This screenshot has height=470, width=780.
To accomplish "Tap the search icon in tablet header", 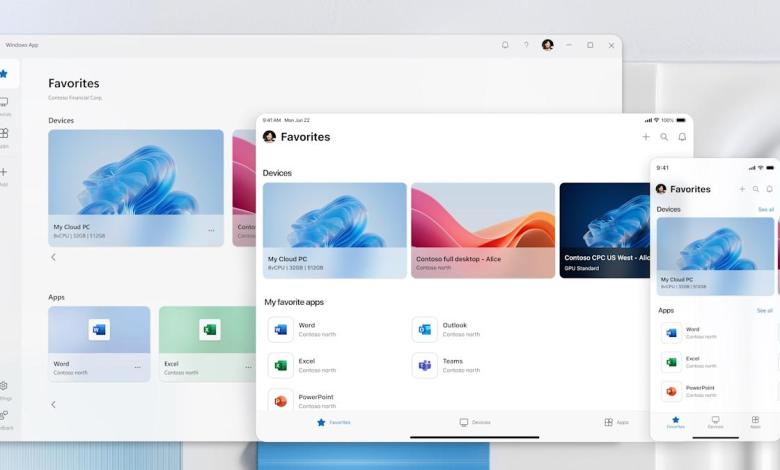I will coord(664,137).
